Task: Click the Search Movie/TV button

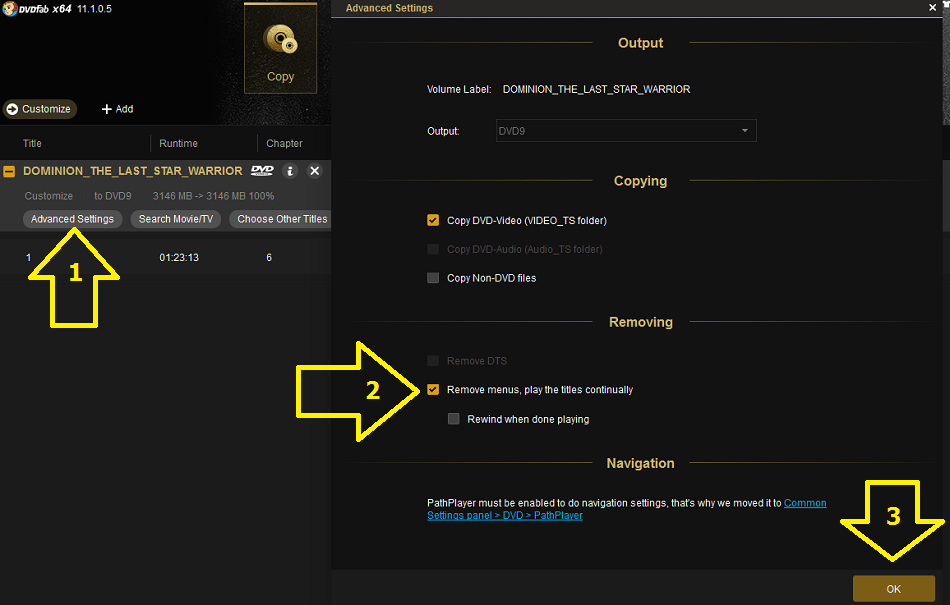Action: tap(176, 219)
